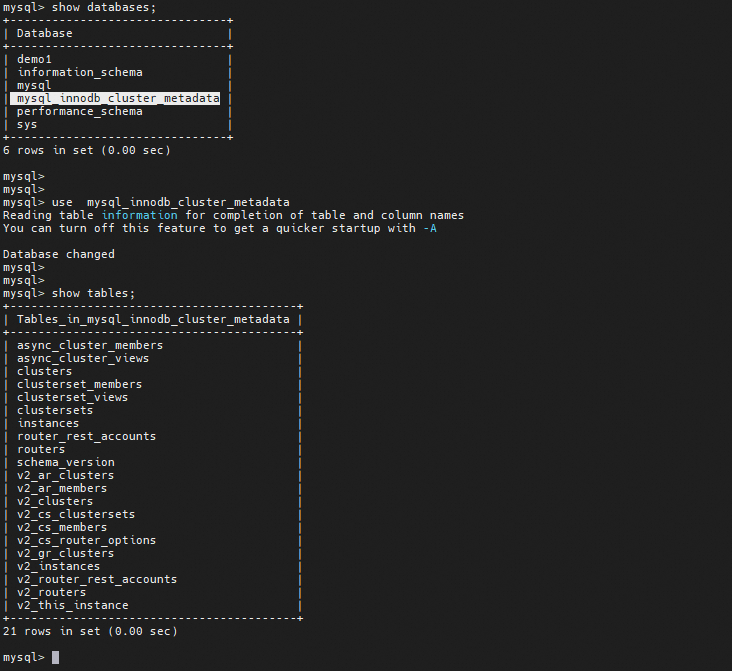The image size is (732, 671).
Task: Click the 'v2_instances' table row
Action: point(58,566)
